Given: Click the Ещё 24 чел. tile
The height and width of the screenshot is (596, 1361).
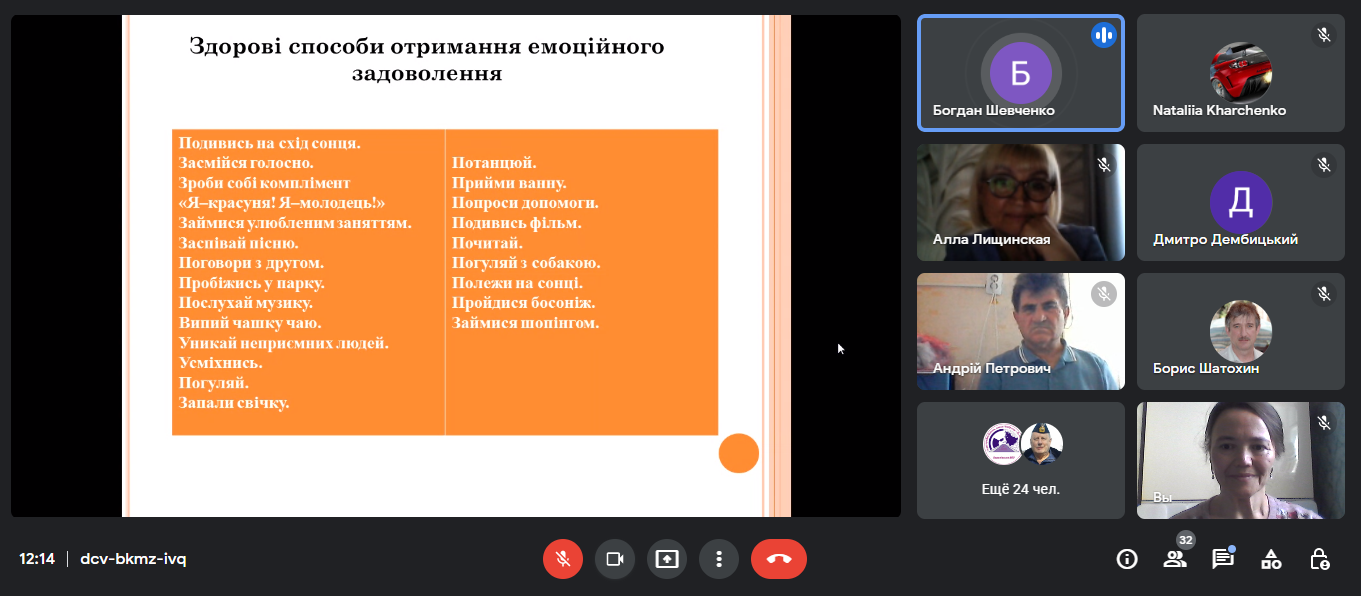Looking at the screenshot, I should pos(1020,460).
